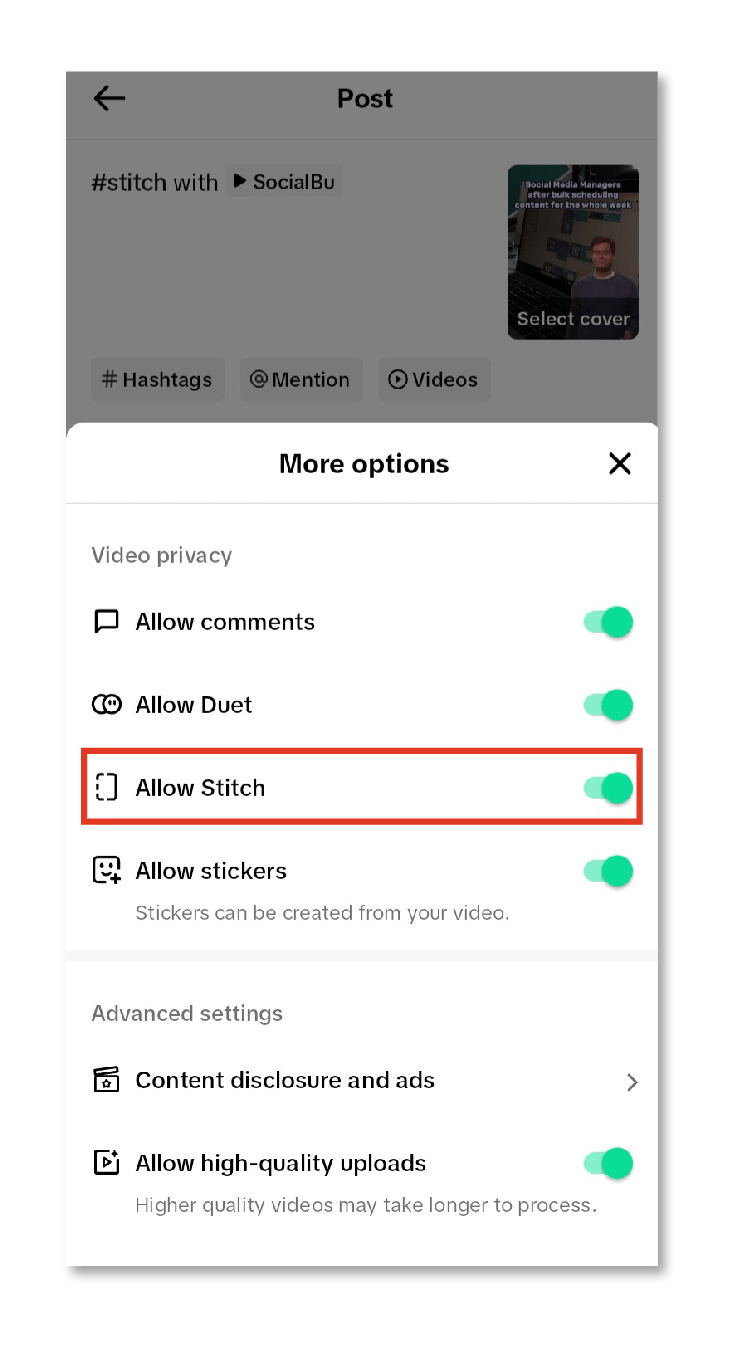Open Content disclosure and ads settings

pyautogui.click(x=285, y=1080)
